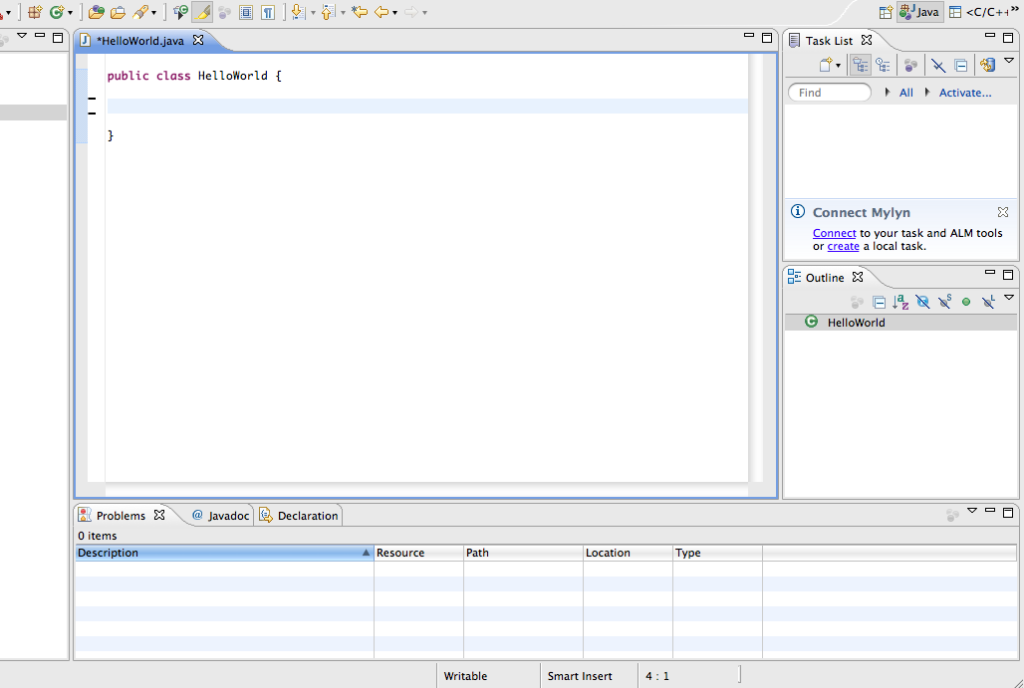This screenshot has width=1024, height=688.
Task: Toggle Show Whitespace Characters pilcrow button
Action: pos(268,12)
